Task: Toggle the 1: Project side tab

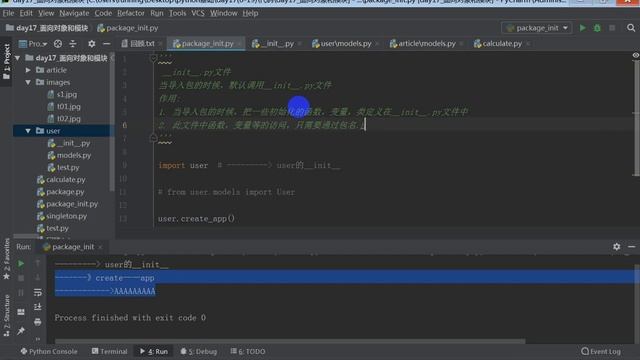Action: pyautogui.click(x=6, y=62)
